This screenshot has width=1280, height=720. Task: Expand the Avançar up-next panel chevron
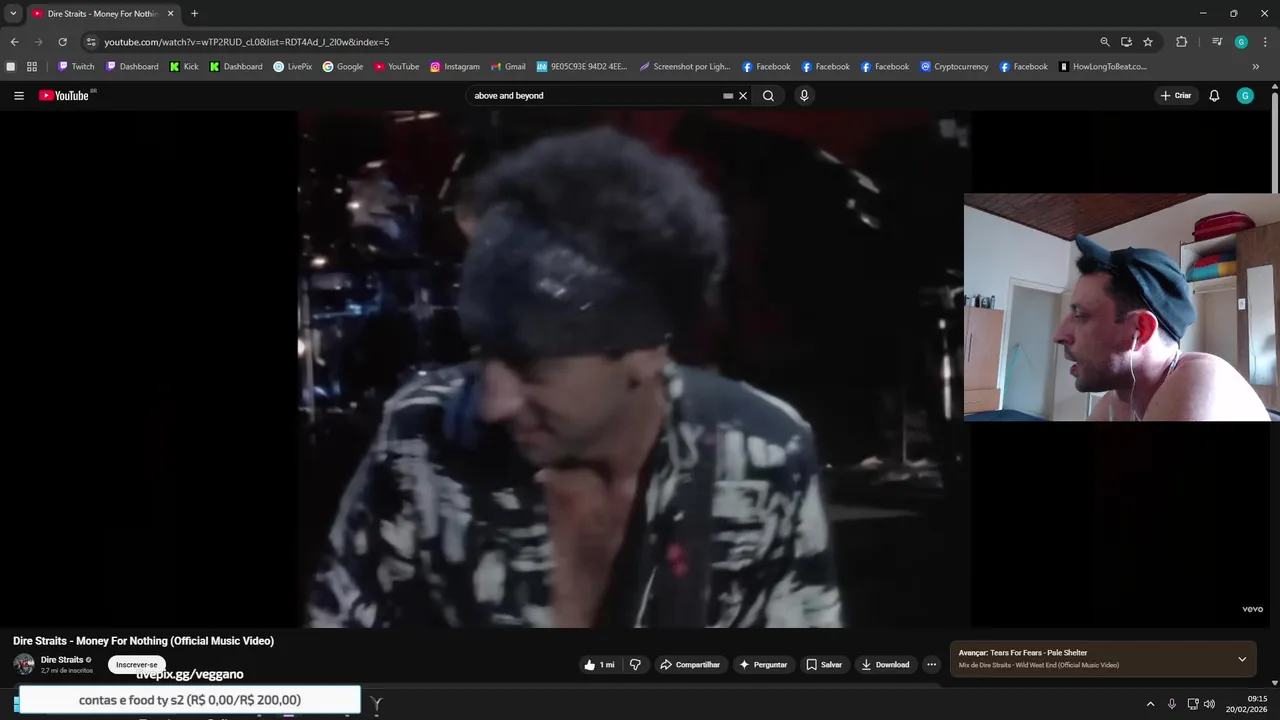[1242, 659]
